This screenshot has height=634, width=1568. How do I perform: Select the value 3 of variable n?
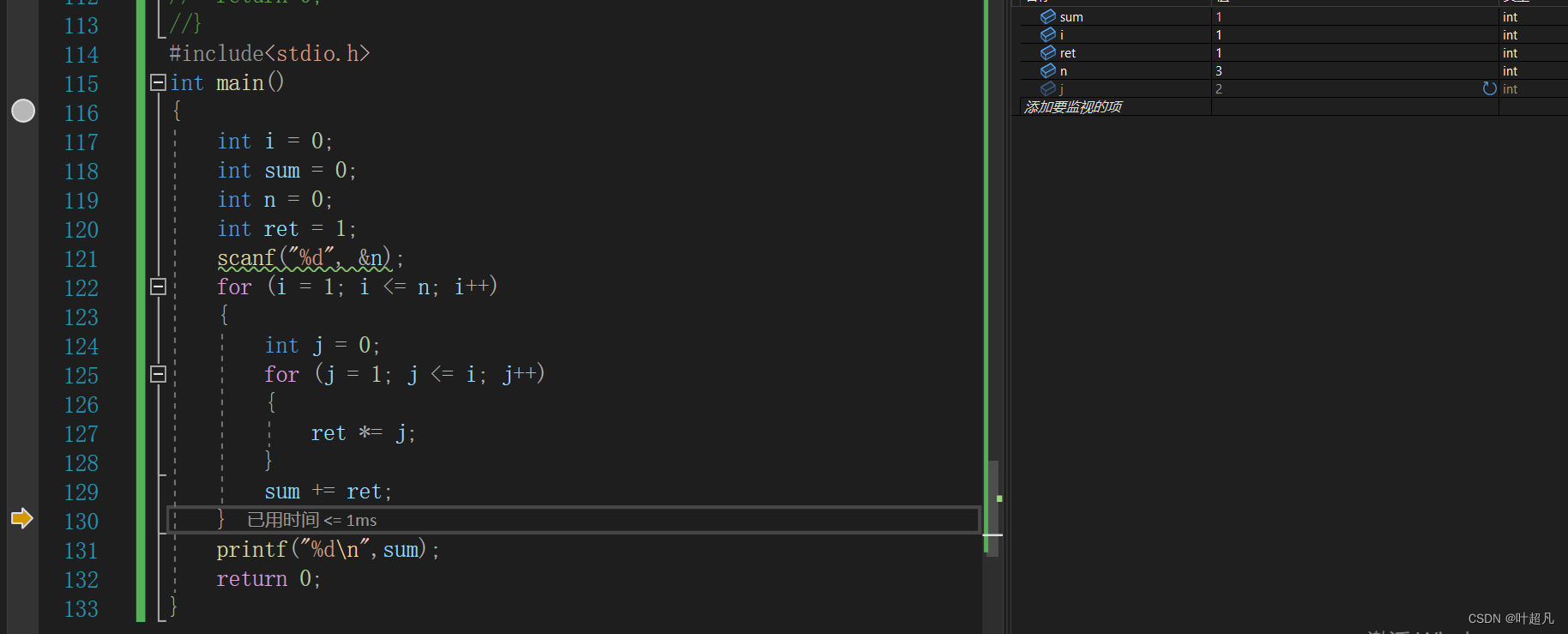click(x=1219, y=71)
